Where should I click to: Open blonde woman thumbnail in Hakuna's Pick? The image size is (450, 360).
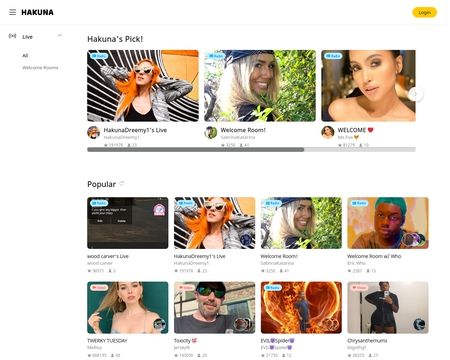point(260,86)
